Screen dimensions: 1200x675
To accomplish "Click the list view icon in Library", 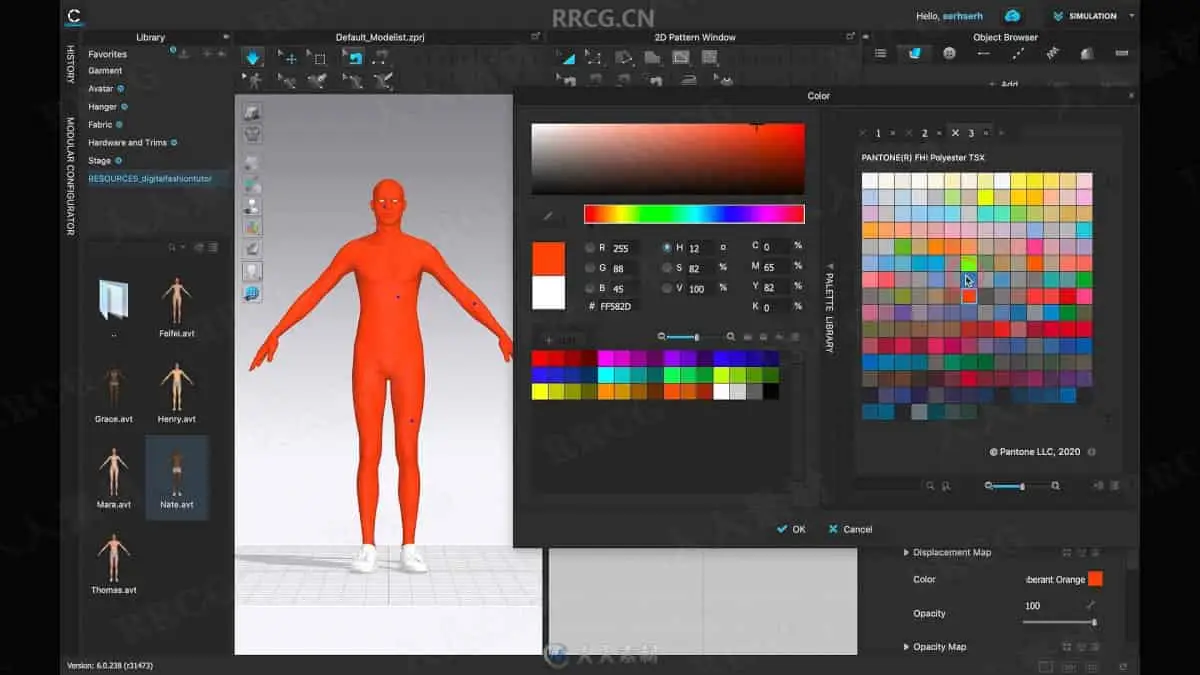I will pos(213,247).
